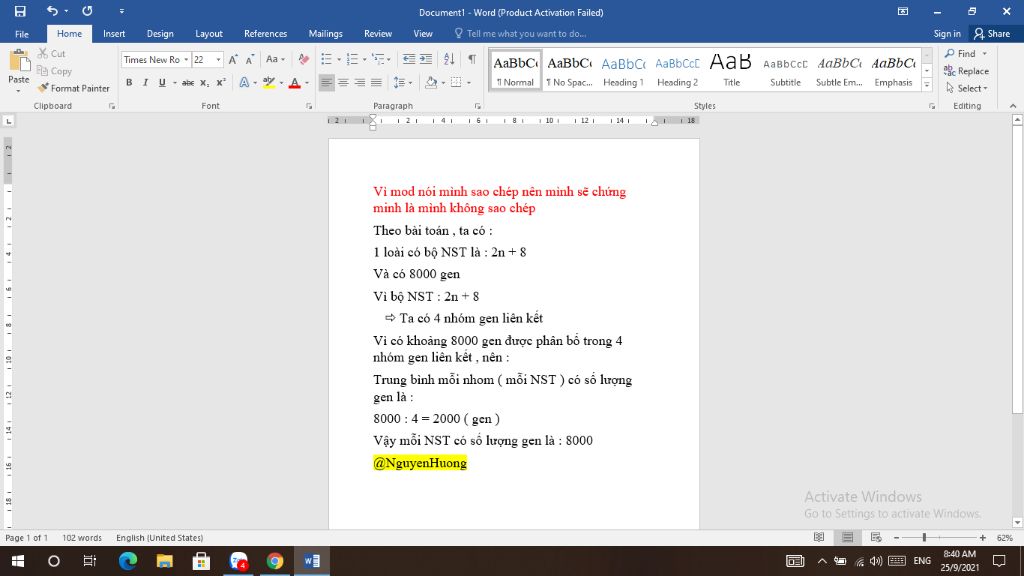Sort the selected paragraphs
Screen dimensions: 1024x576
(x=449, y=59)
